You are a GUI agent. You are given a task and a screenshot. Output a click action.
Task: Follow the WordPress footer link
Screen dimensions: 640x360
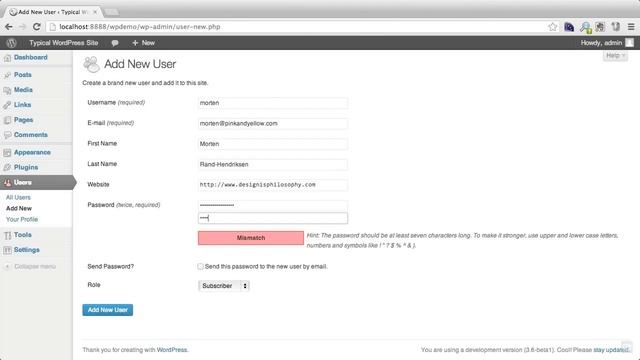tap(172, 350)
